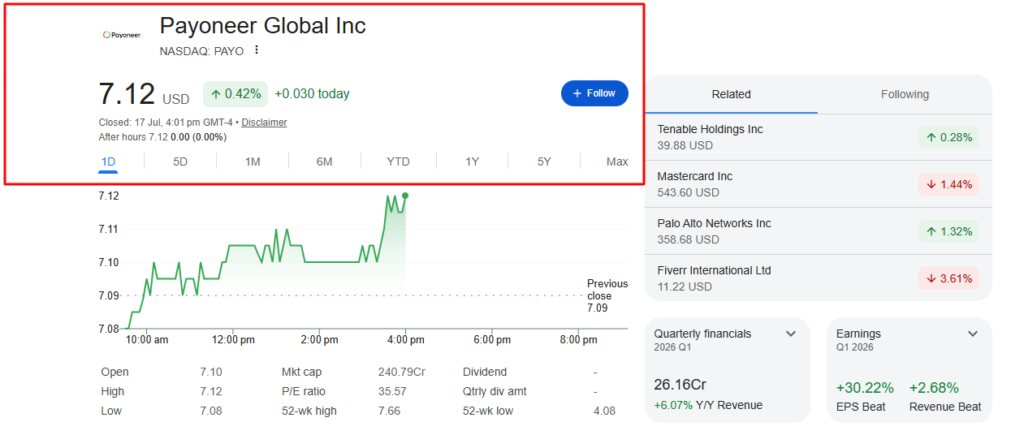
Task: Click the +6.07% Y/Y Revenue text
Action: tap(708, 405)
